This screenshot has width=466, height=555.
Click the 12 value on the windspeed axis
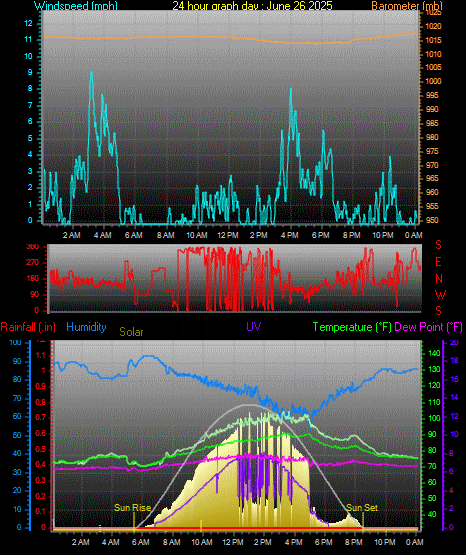(x=28, y=23)
